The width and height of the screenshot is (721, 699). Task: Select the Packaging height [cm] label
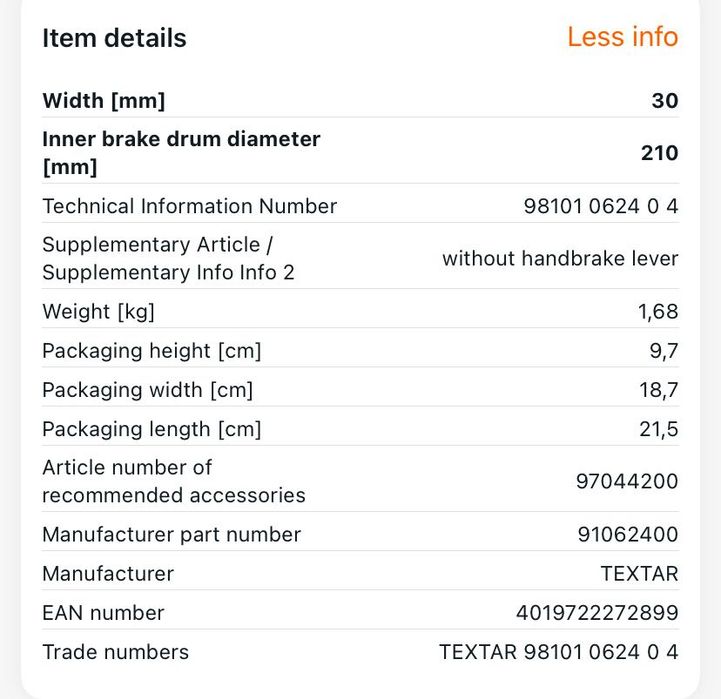tap(151, 351)
